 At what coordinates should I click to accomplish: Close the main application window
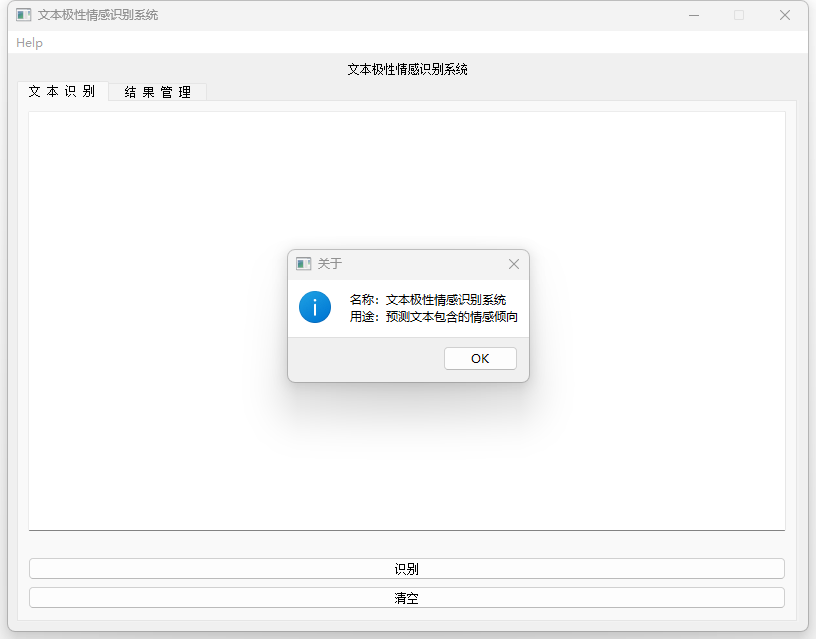(785, 15)
